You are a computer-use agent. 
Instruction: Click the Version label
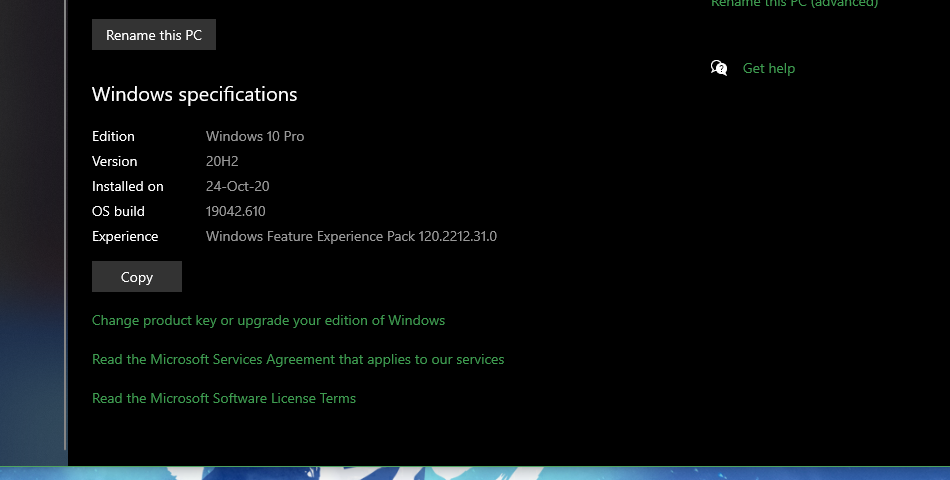click(x=115, y=161)
